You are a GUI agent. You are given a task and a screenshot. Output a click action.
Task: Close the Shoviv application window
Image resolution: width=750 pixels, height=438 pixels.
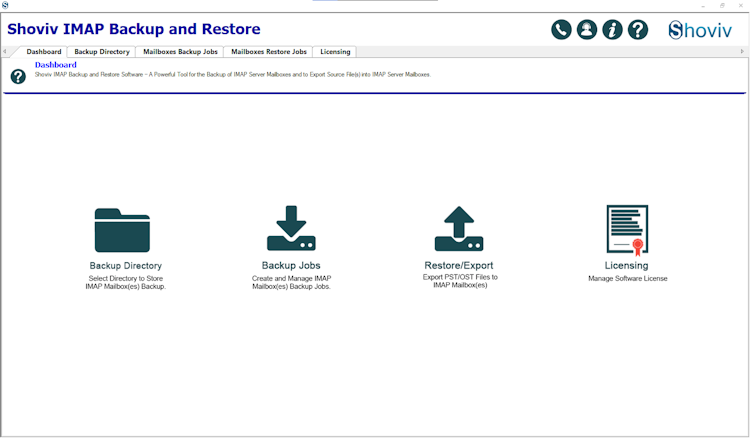[x=740, y=6]
